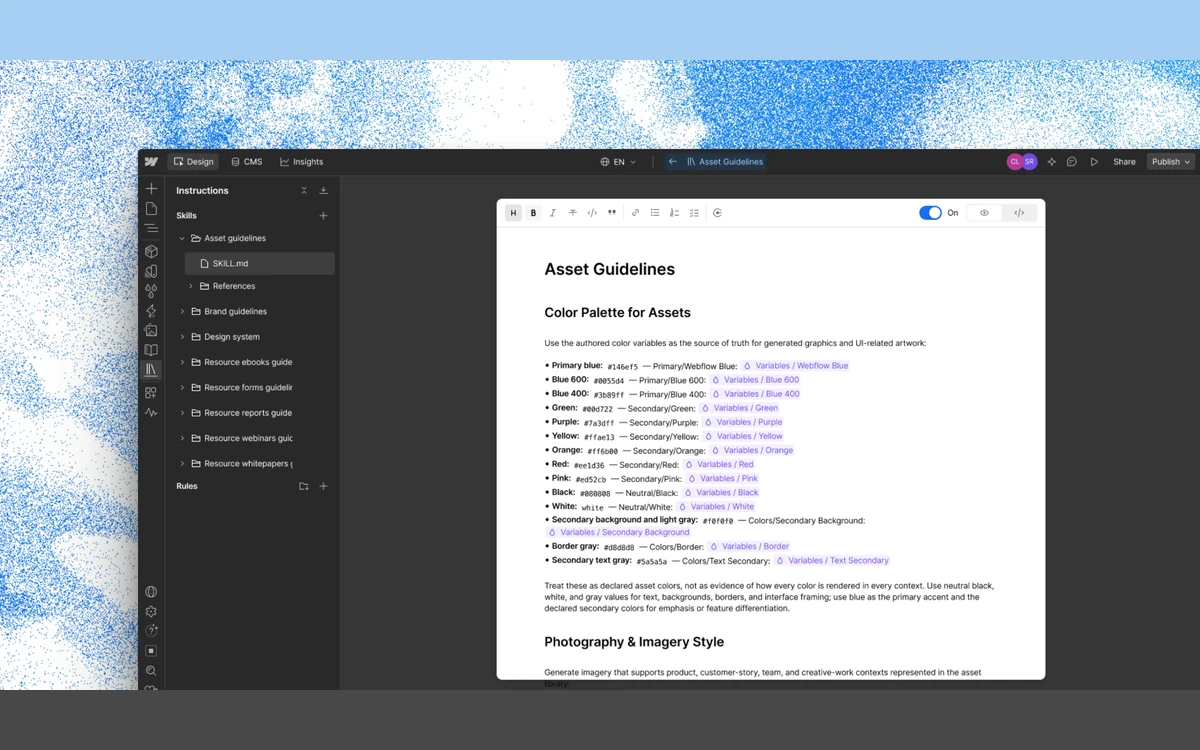
Task: Expand the References folder
Action: (191, 286)
